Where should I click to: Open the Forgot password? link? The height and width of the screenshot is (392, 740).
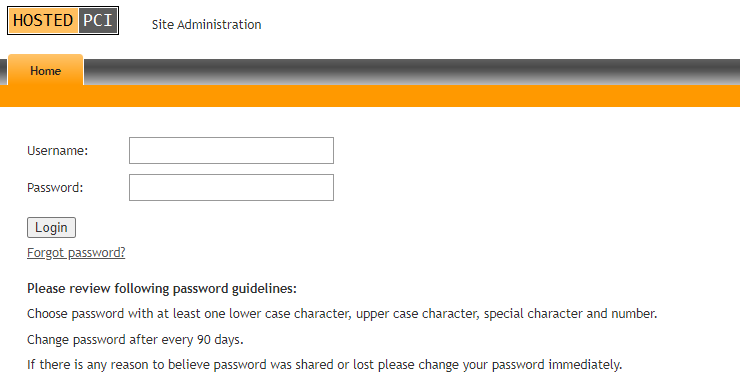click(76, 253)
